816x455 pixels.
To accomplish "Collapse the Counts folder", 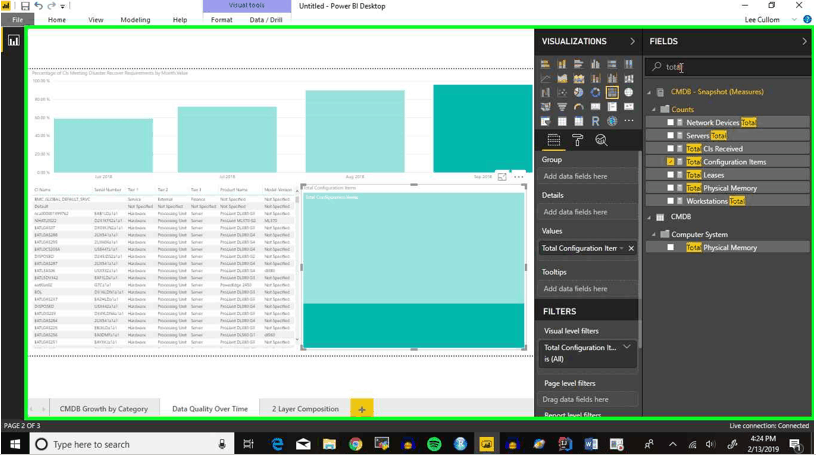I will tap(654, 109).
